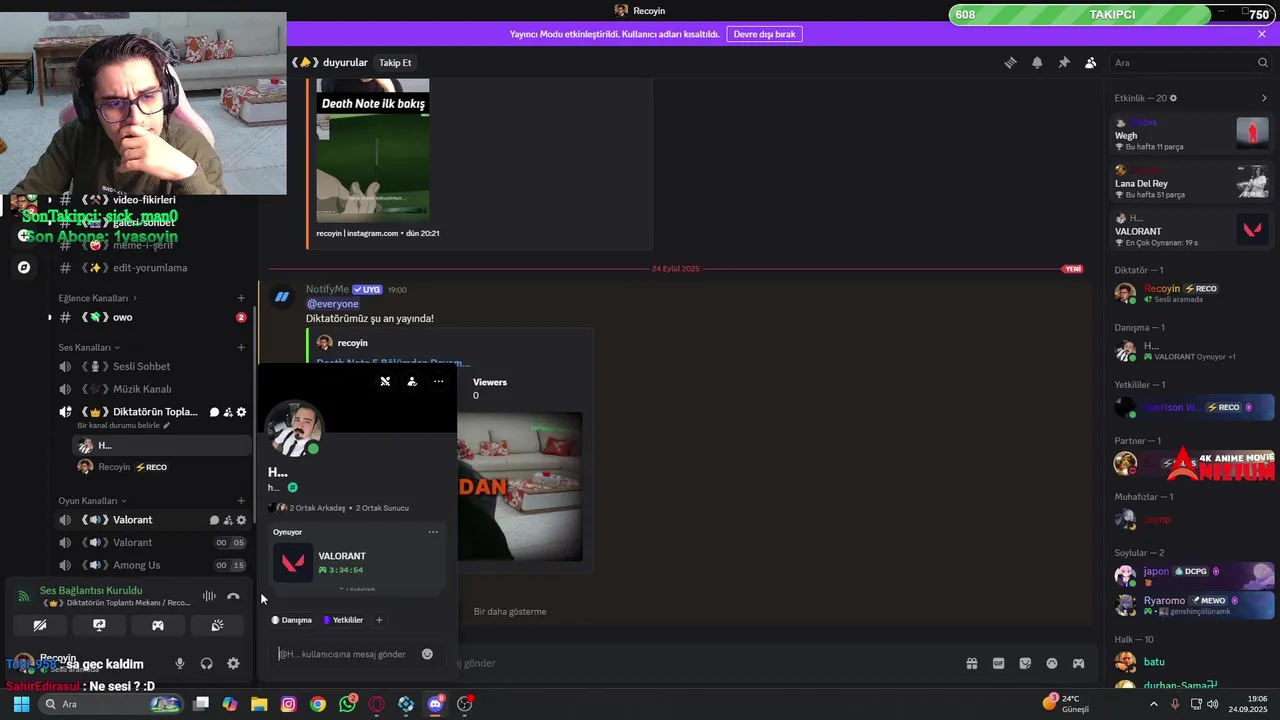
Task: Open the Lana Del Rey activity card
Action: click(x=1192, y=182)
